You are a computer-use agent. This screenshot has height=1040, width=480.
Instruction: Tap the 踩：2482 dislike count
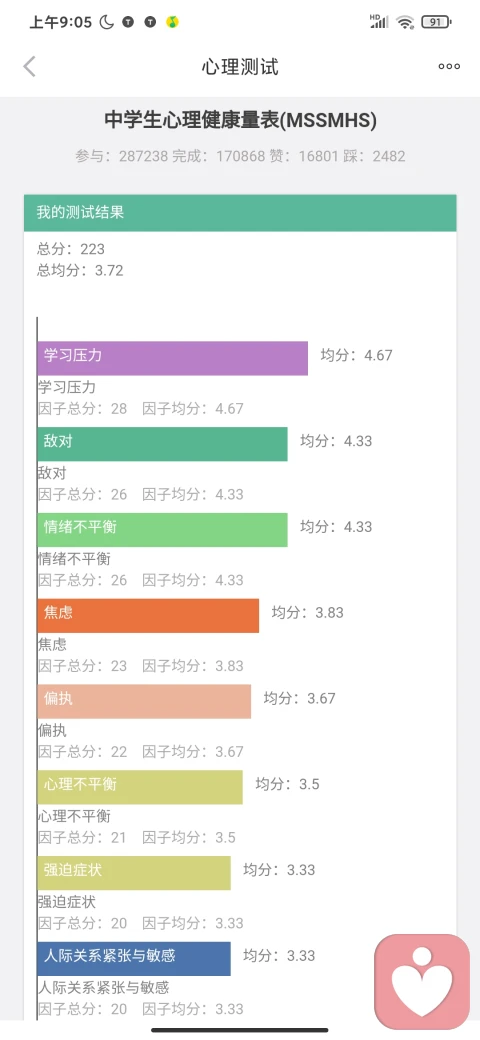377,157
